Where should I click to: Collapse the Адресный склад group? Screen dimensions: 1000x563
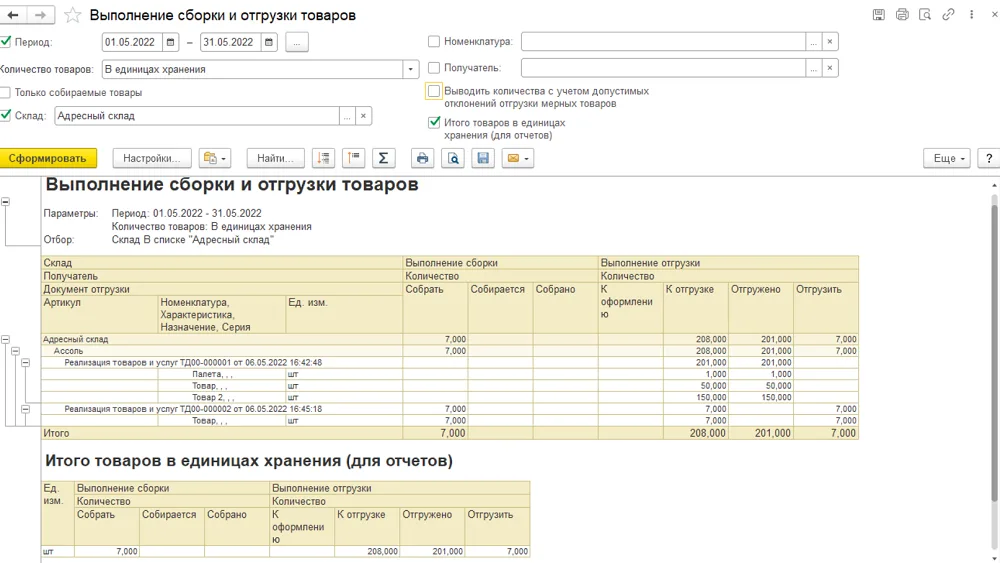[x=5, y=340]
